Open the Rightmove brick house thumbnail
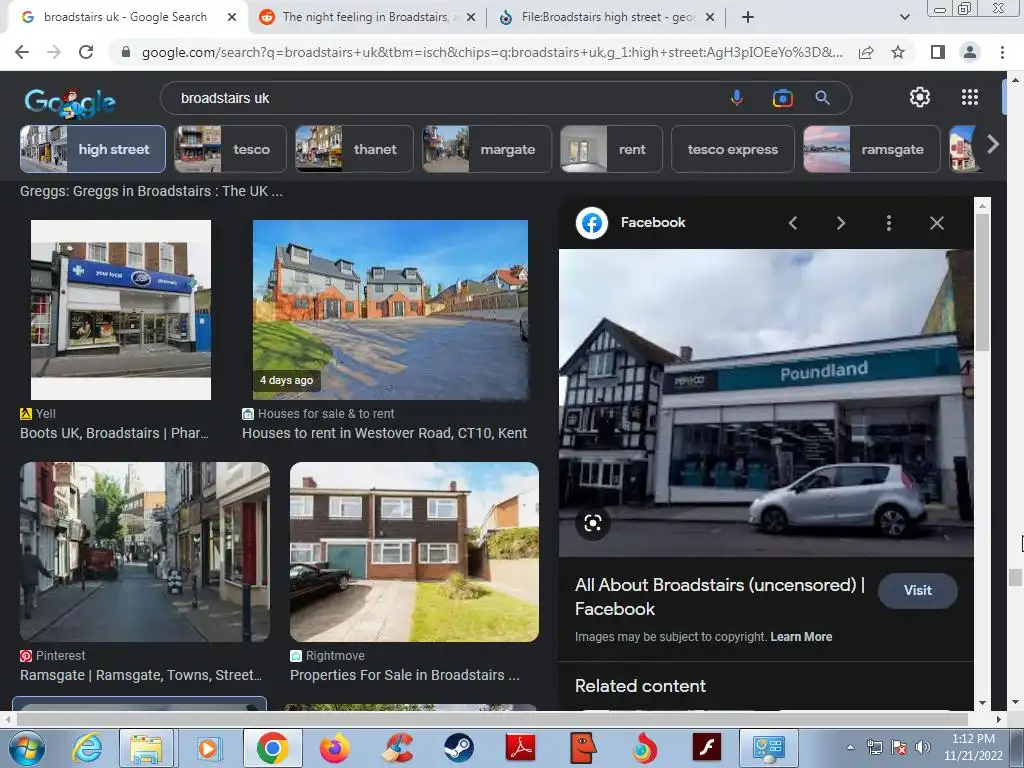The height and width of the screenshot is (768, 1024). (x=414, y=552)
